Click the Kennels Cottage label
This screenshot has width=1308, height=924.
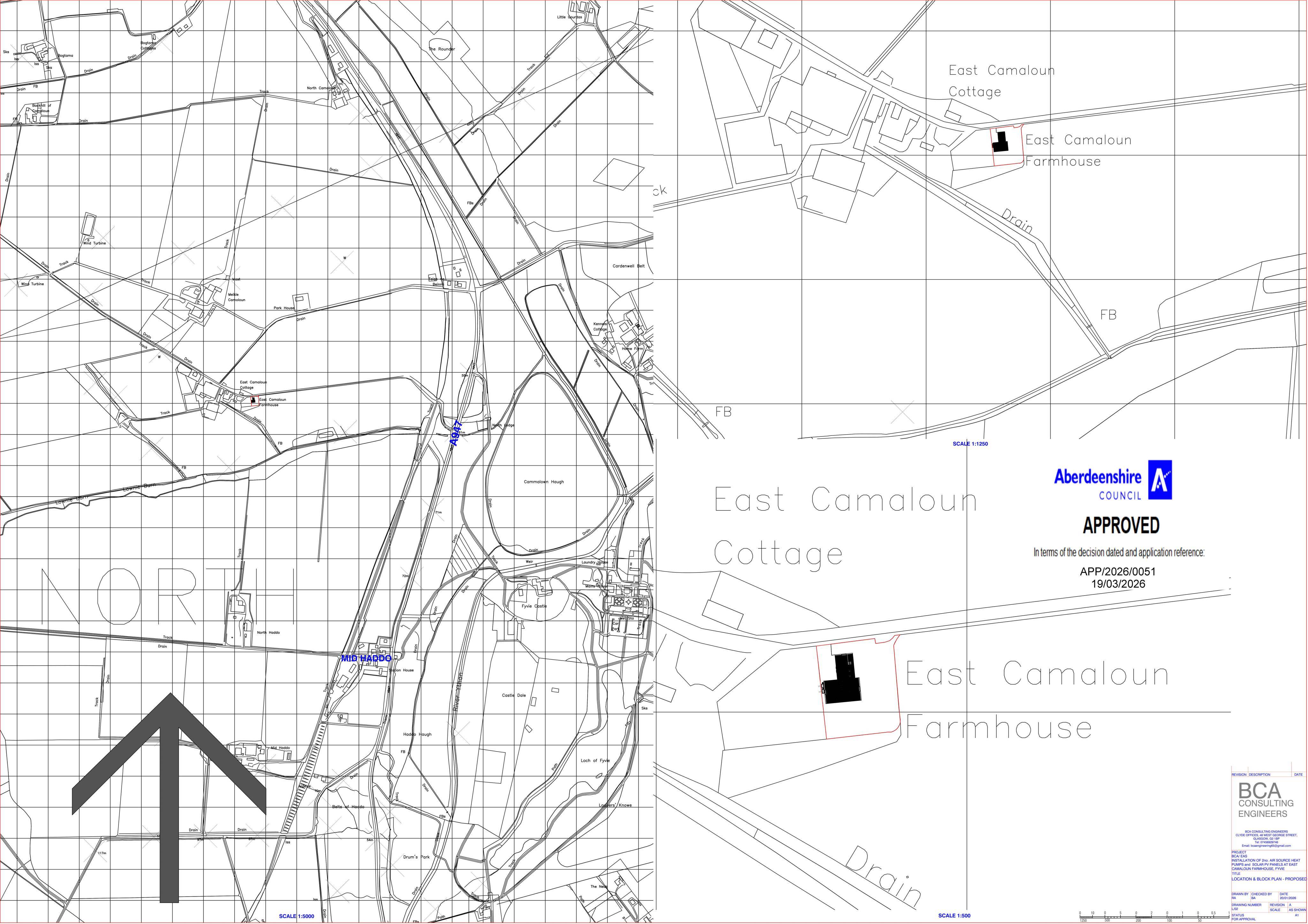point(600,326)
